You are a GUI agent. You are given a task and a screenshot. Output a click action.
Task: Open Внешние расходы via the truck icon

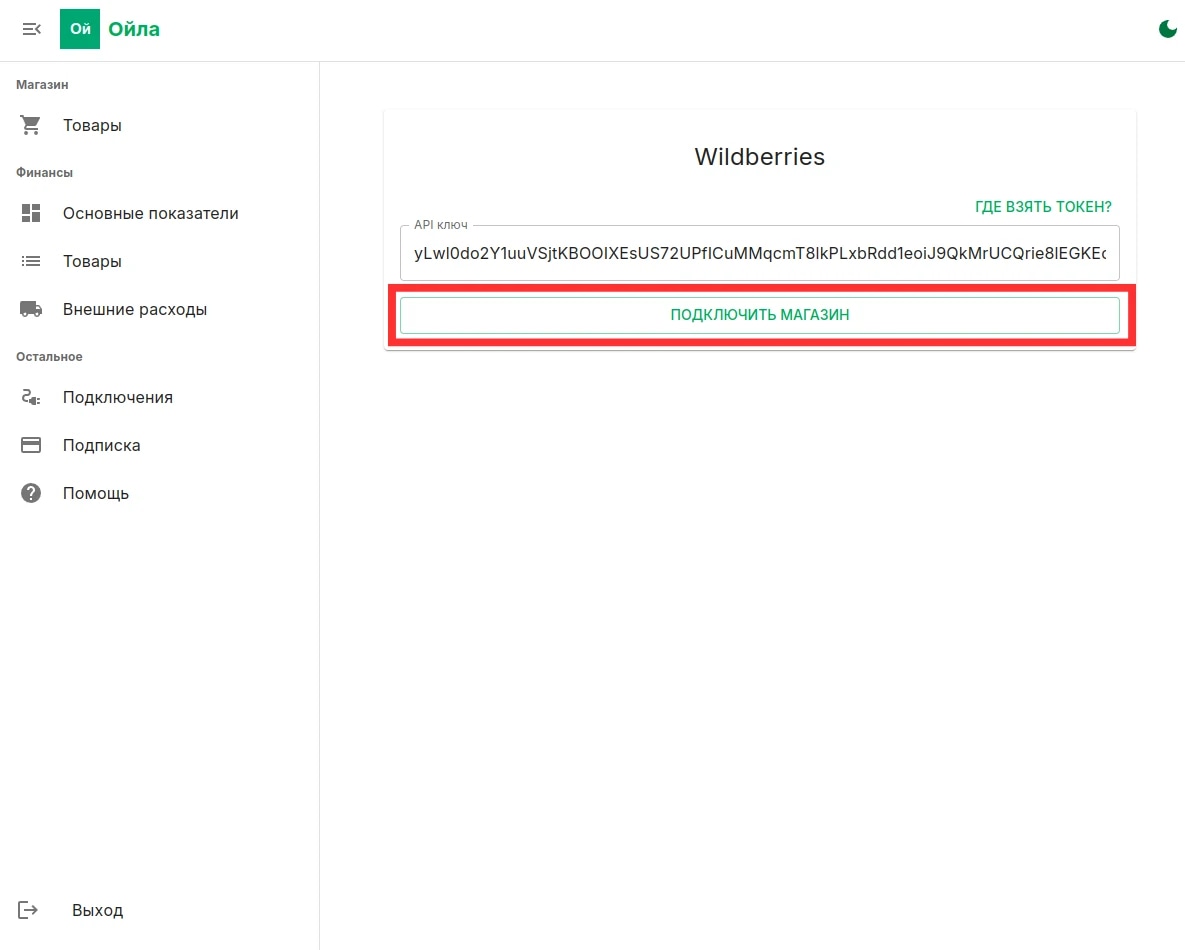31,309
